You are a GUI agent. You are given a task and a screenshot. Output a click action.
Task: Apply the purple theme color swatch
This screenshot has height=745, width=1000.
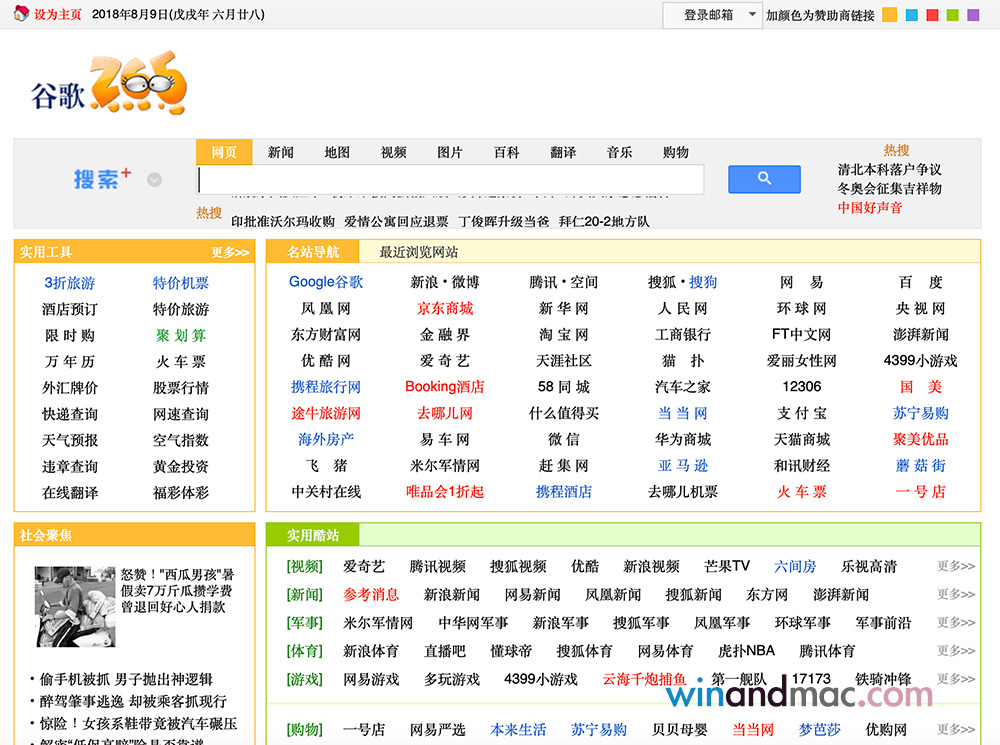(x=973, y=15)
